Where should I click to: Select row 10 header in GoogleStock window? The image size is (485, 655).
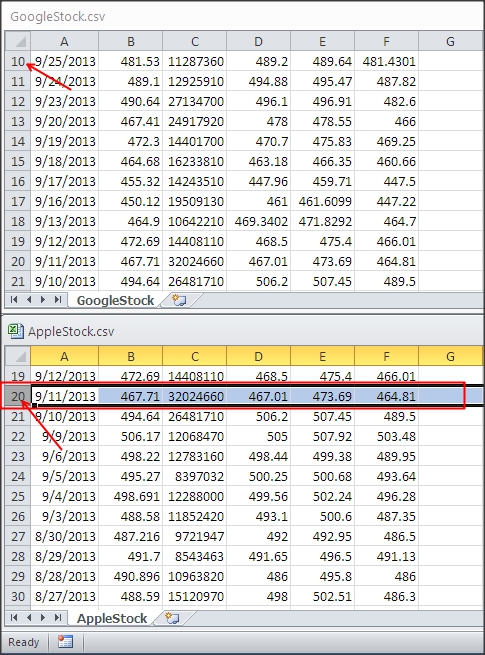(x=18, y=61)
